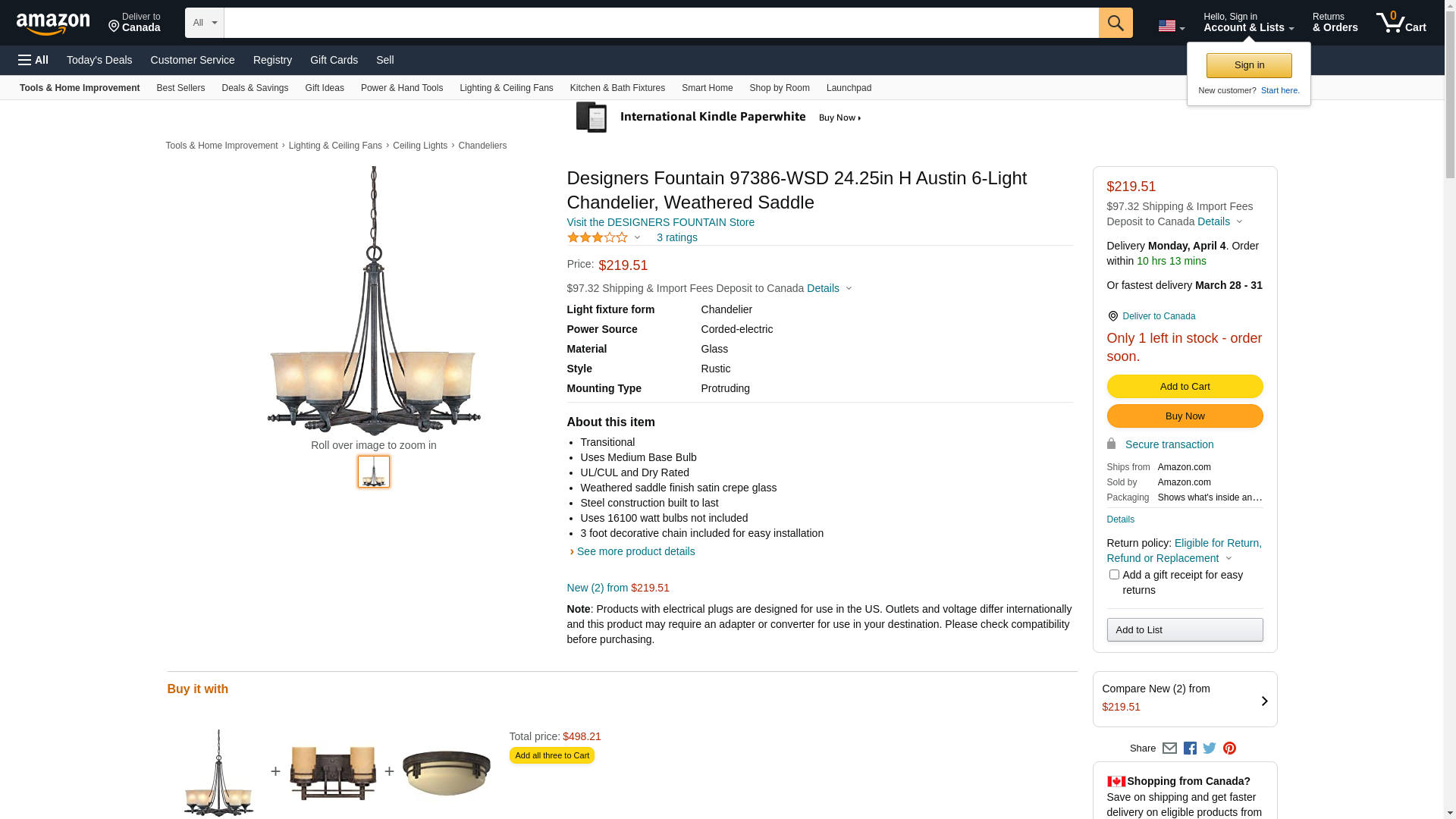1456x819 pixels.
Task: Share on Facebook
Action: (1190, 748)
